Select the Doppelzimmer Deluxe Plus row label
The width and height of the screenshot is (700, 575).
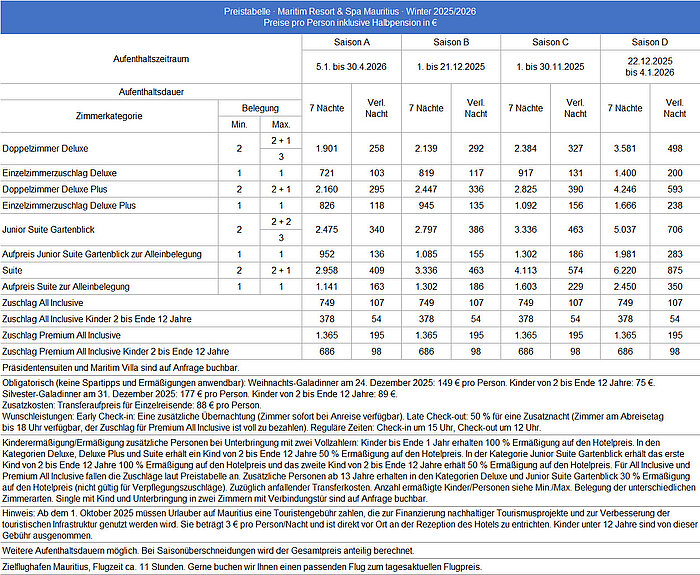tap(54, 189)
